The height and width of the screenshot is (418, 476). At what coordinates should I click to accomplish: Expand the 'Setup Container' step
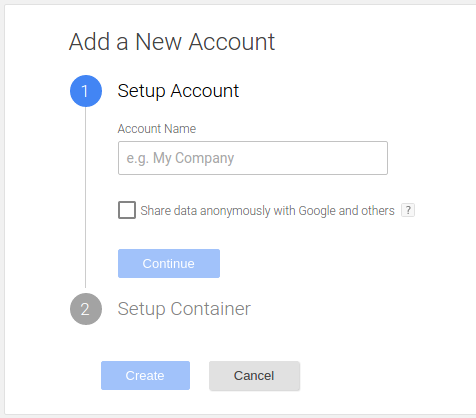tap(184, 309)
